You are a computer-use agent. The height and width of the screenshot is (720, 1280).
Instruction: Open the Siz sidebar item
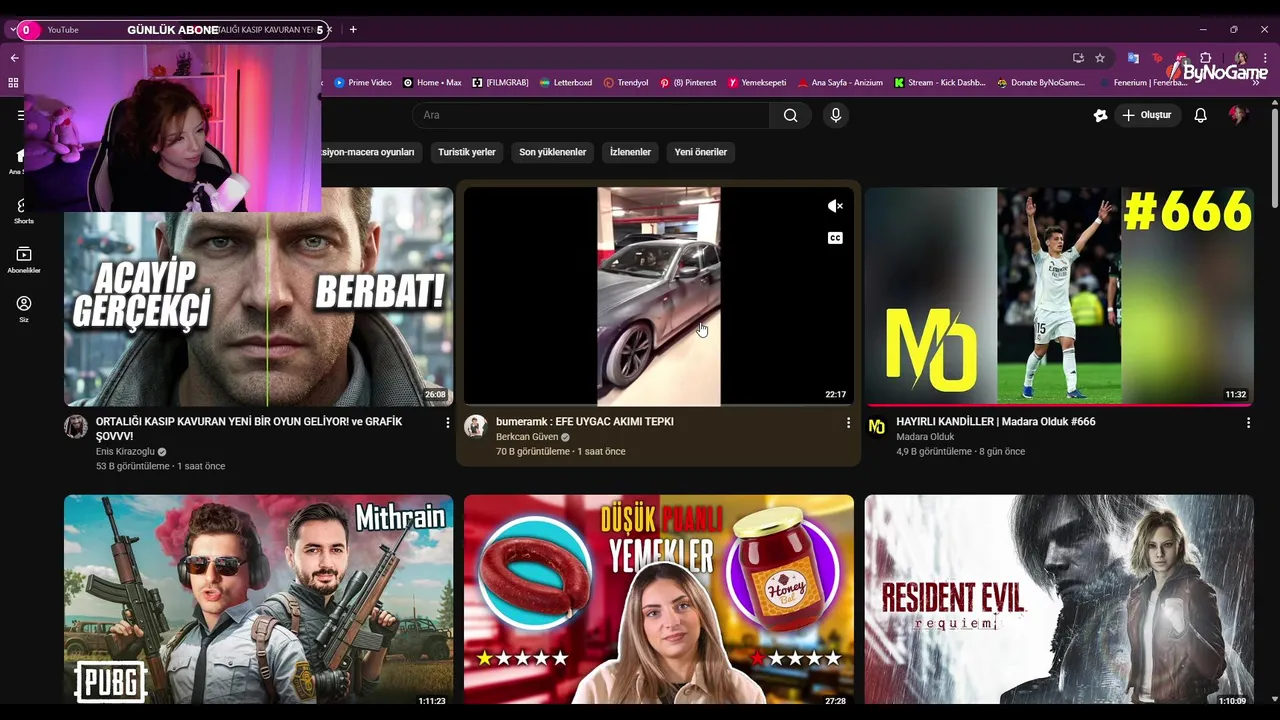(24, 309)
